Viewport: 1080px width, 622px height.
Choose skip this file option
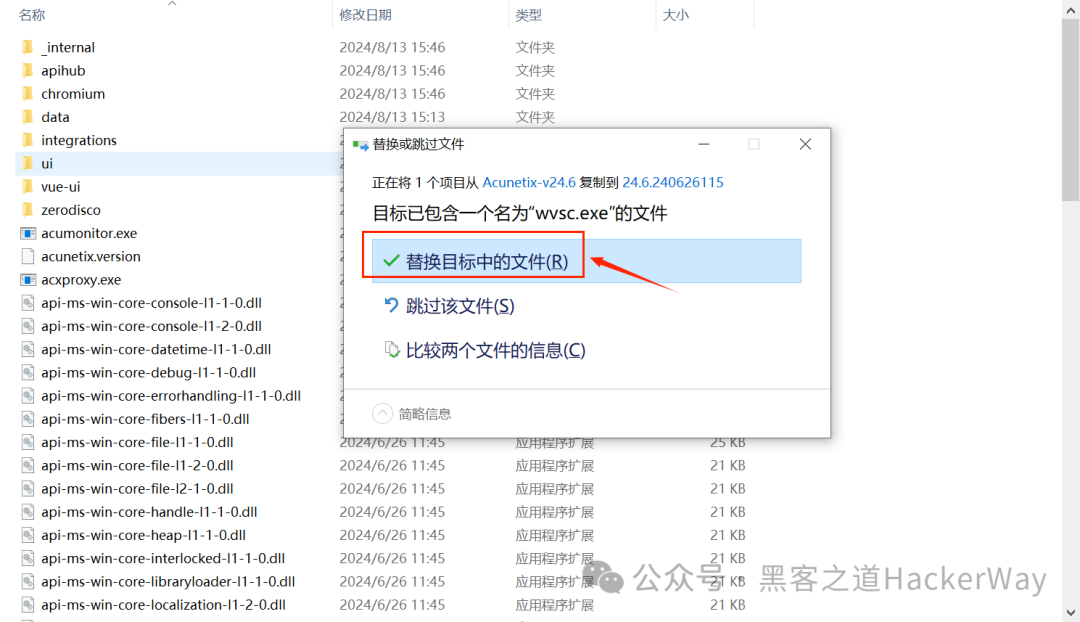pos(449,306)
